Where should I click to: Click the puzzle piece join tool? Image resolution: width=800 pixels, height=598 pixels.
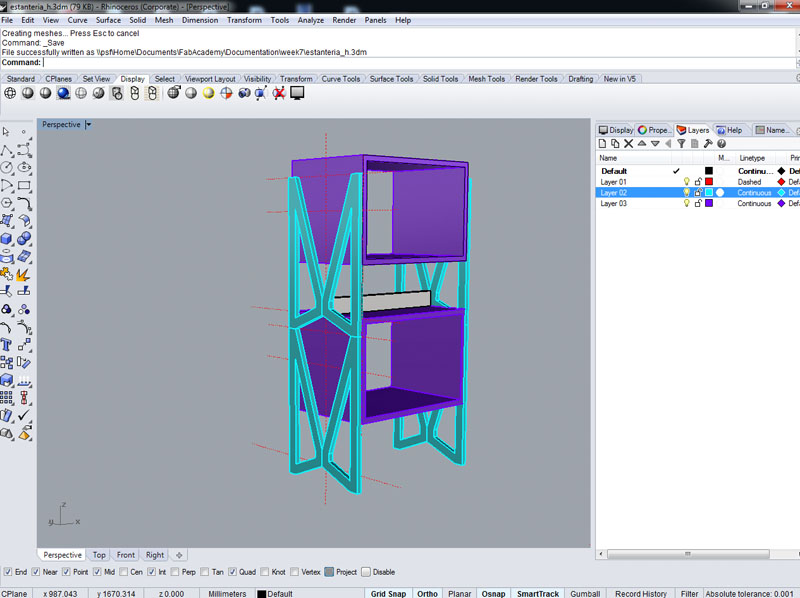pyautogui.click(x=7, y=274)
